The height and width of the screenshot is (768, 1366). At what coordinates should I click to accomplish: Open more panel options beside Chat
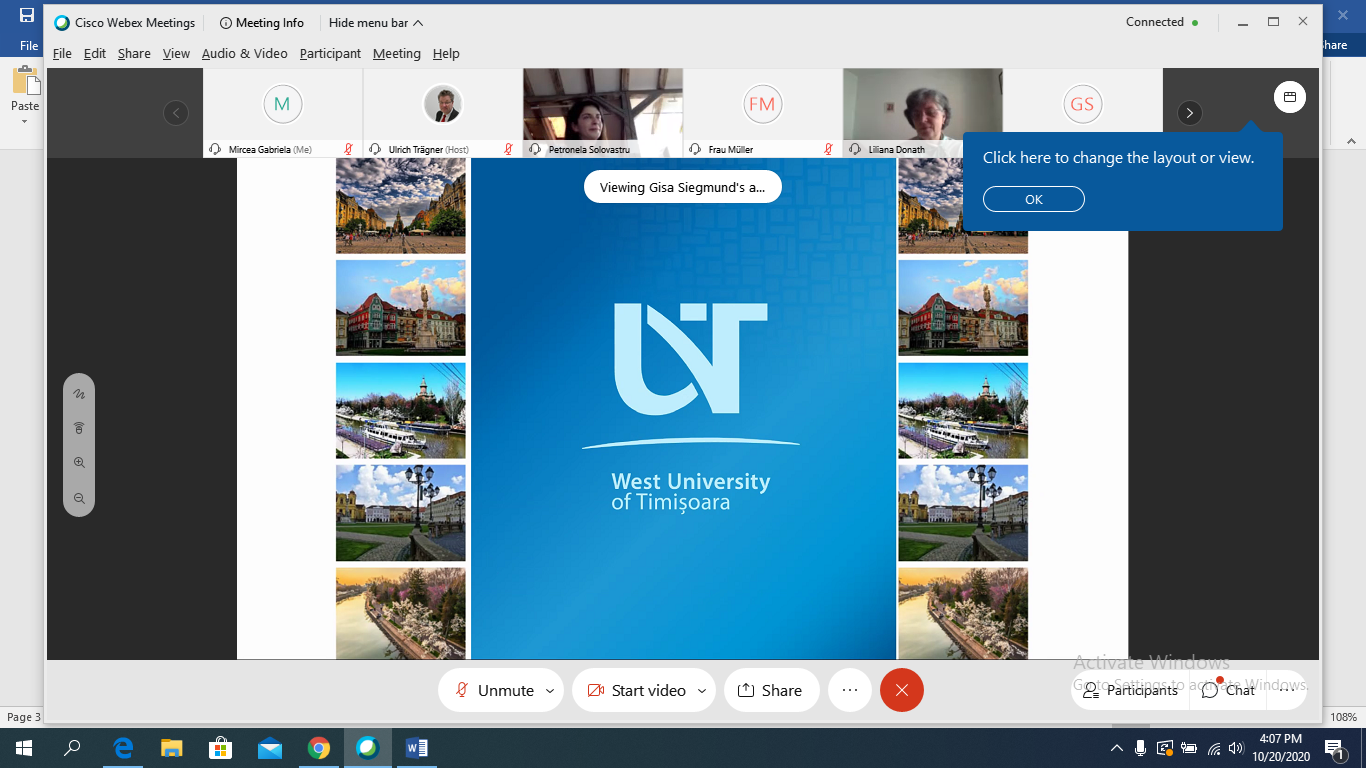[1286, 690]
